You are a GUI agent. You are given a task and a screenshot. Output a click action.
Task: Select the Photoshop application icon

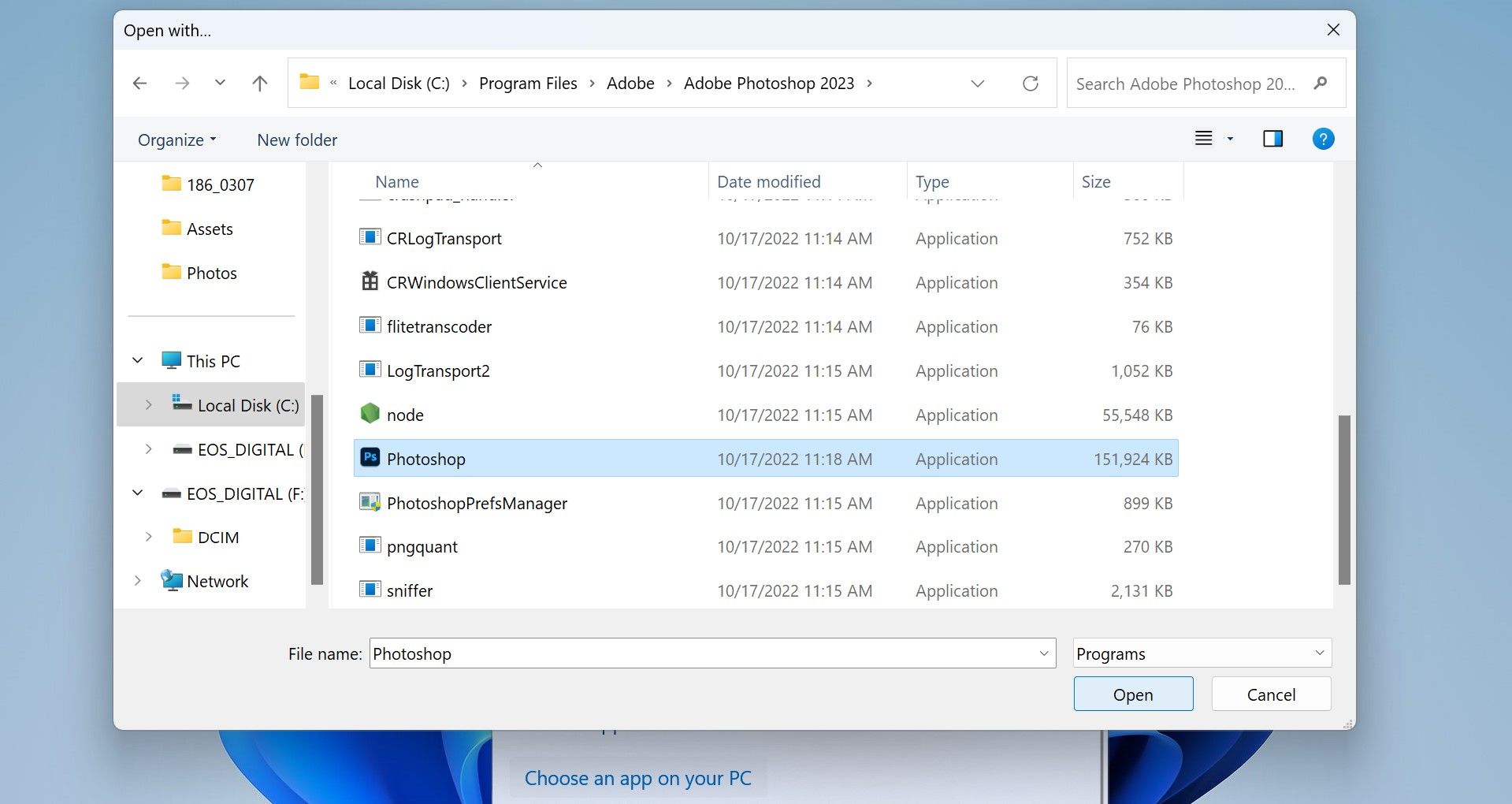tap(370, 457)
